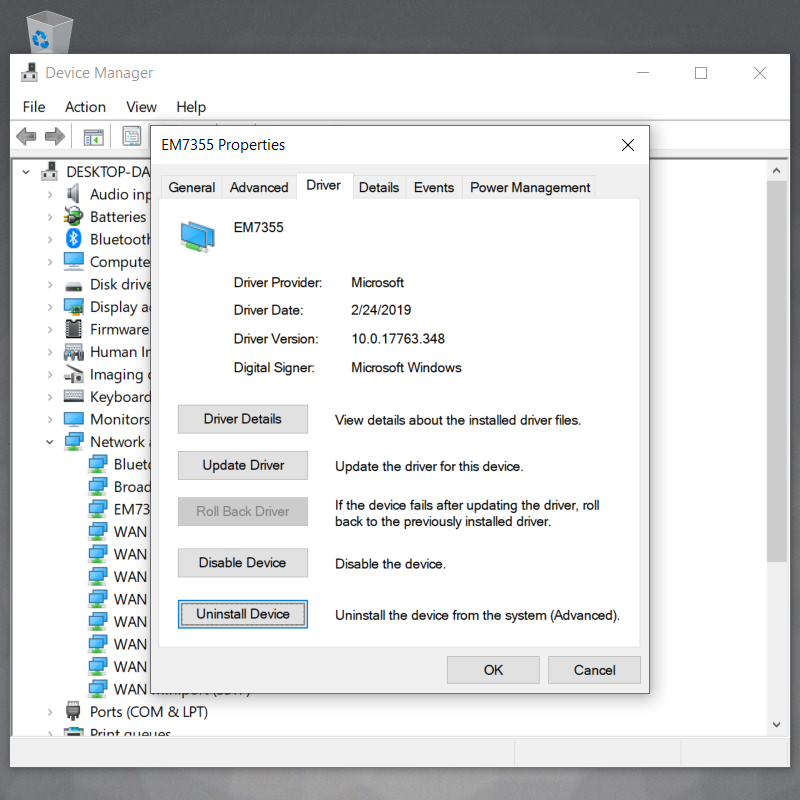Select the Driver tab

tap(323, 185)
